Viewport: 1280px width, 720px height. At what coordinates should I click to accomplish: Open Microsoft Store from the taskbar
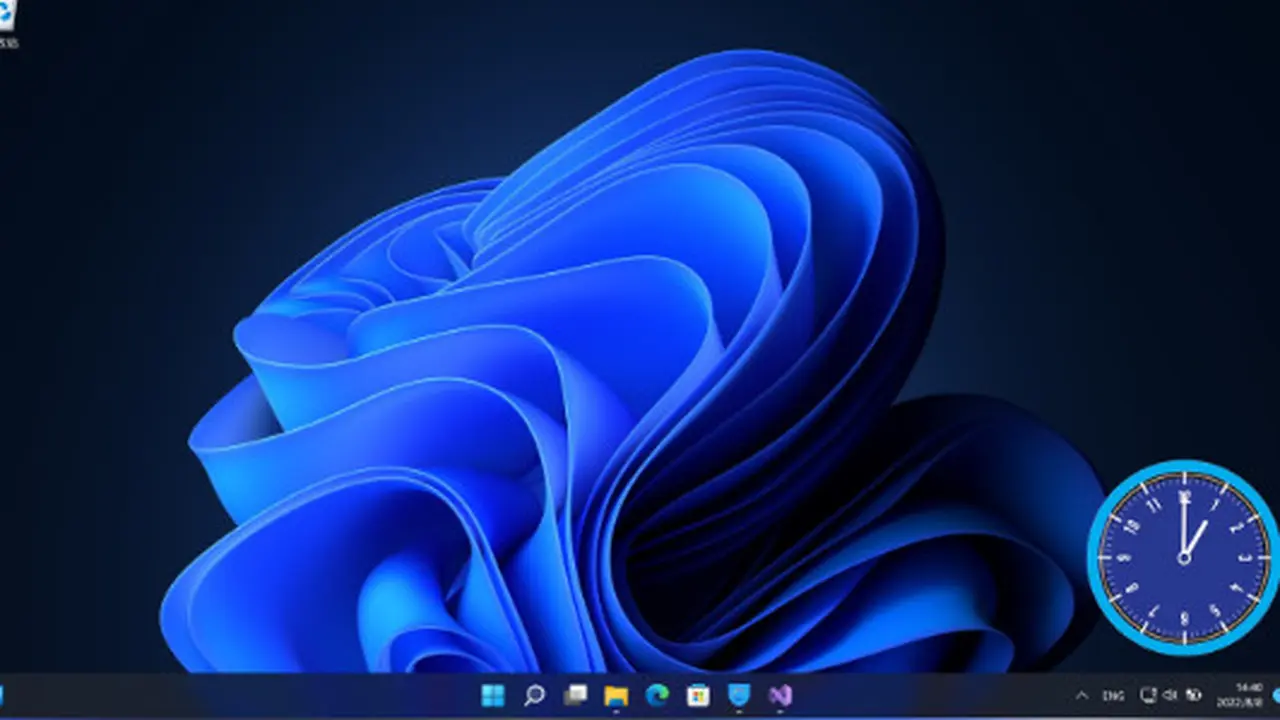698,695
